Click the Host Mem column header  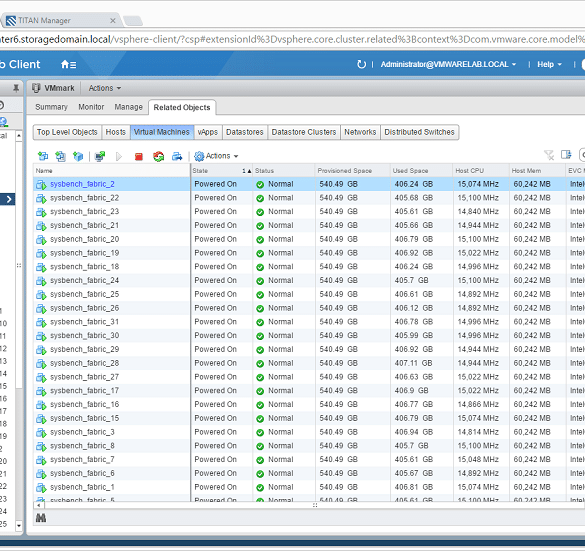538,171
